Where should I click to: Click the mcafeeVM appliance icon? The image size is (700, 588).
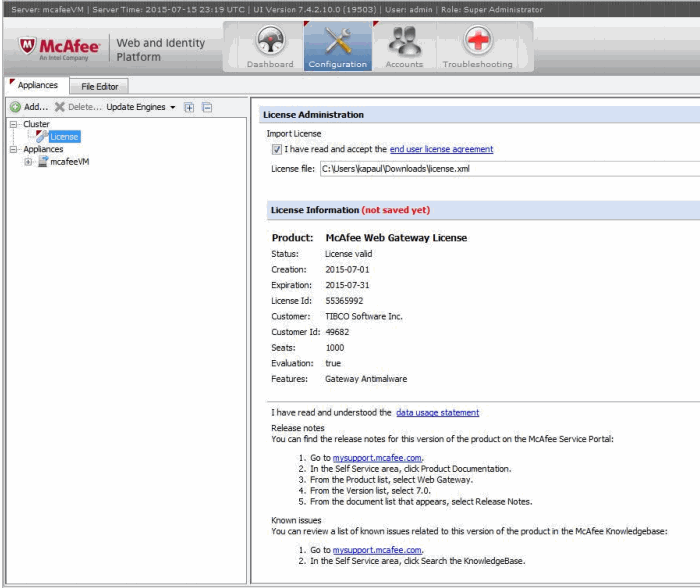[x=43, y=162]
